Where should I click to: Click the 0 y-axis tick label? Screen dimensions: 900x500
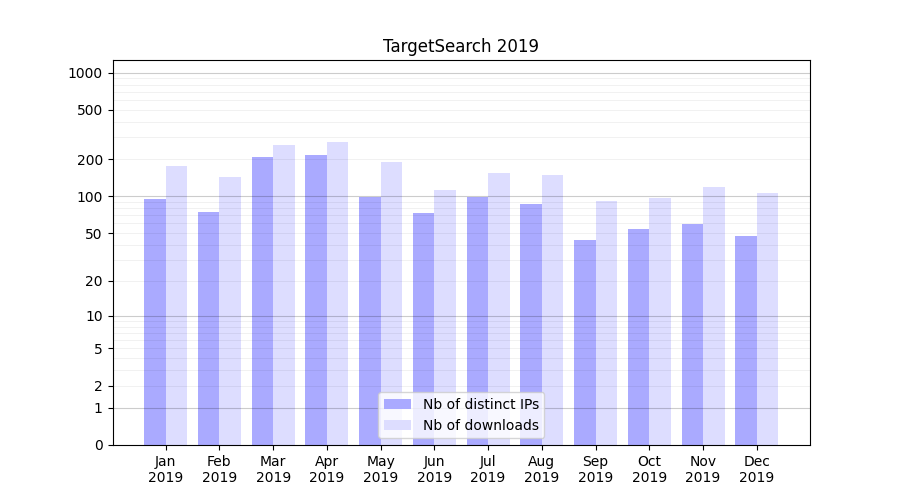[x=98, y=445]
